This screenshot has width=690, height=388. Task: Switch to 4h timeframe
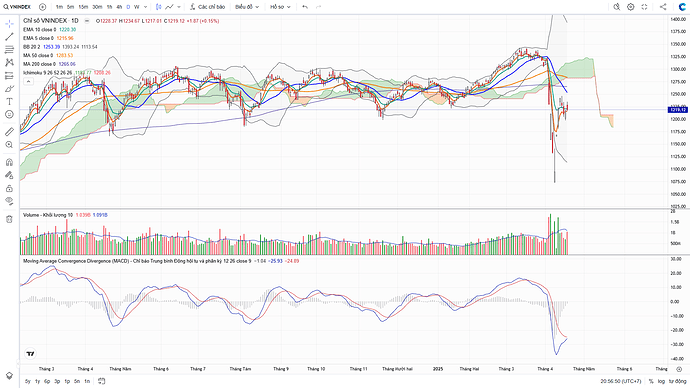119,7
